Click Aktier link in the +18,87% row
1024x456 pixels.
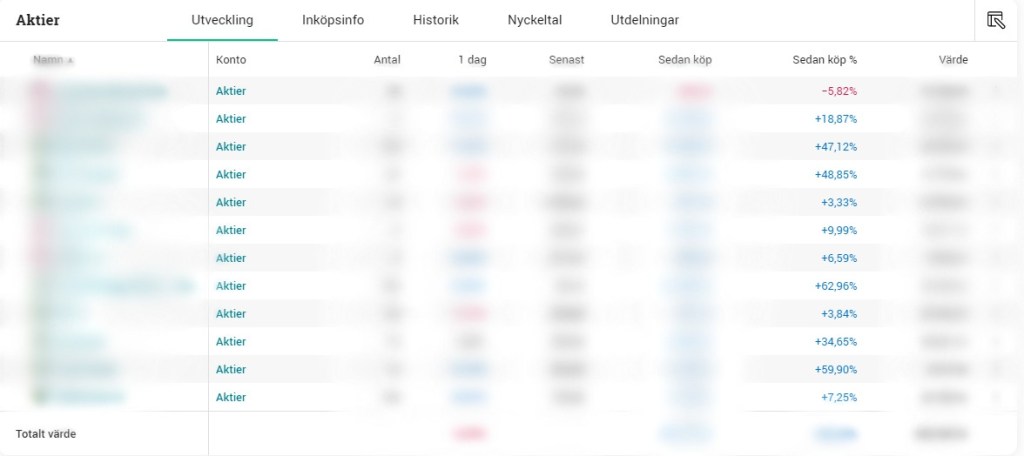pos(231,119)
